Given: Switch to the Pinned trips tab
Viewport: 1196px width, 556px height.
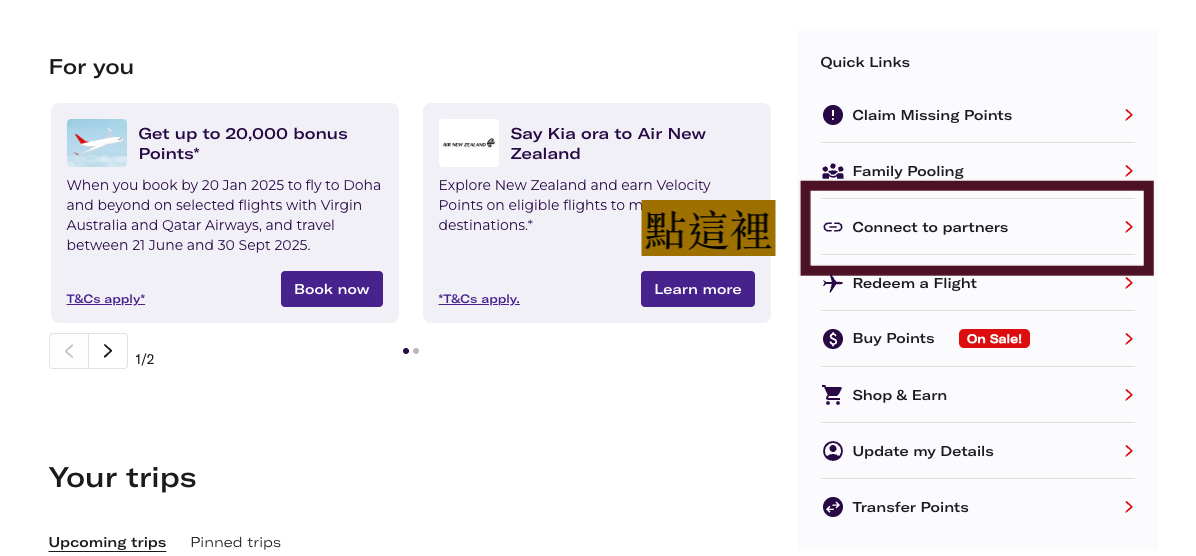Looking at the screenshot, I should [x=235, y=542].
